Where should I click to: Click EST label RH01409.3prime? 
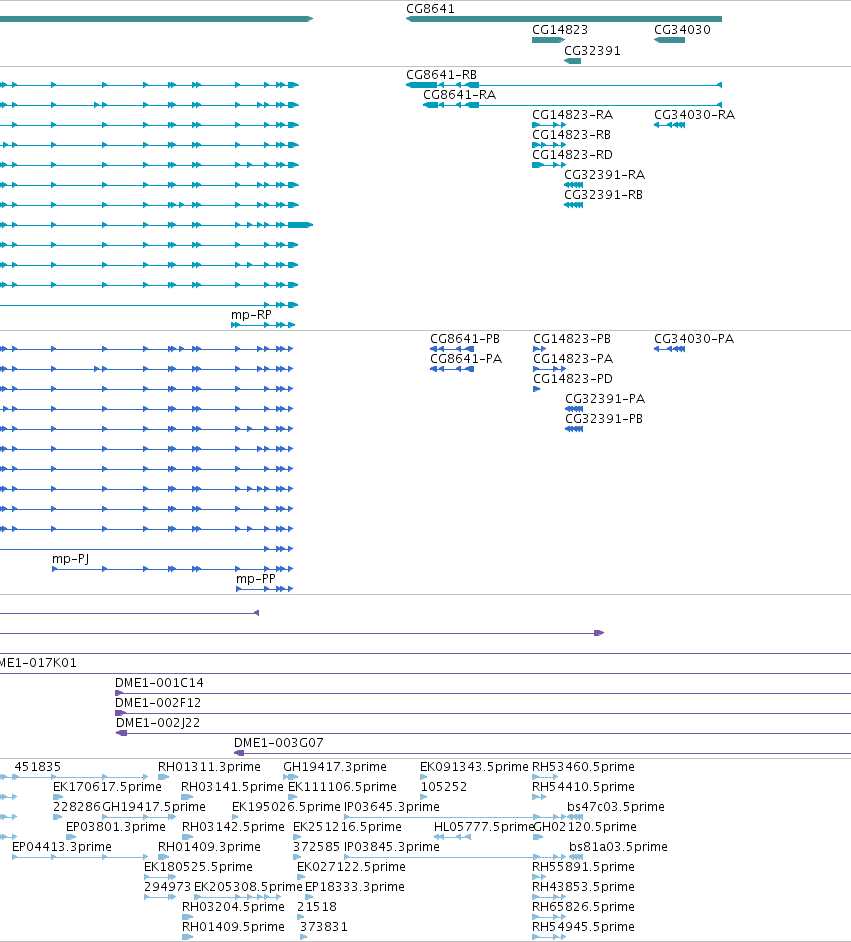209,847
